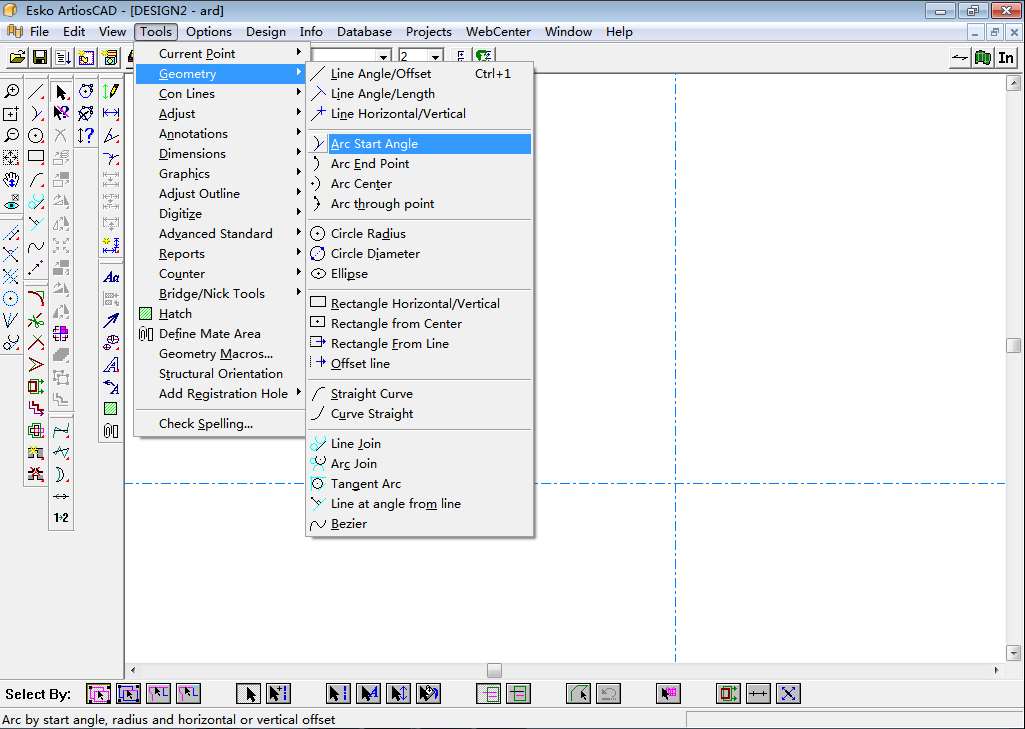Choose Circle Radius from Geometry submenu
This screenshot has width=1025, height=729.
tap(368, 234)
